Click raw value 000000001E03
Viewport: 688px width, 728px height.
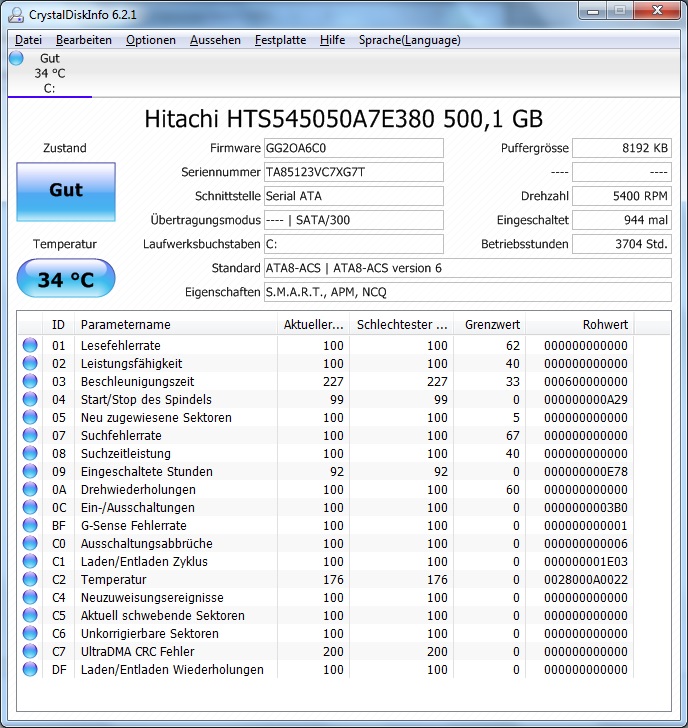[x=586, y=561]
